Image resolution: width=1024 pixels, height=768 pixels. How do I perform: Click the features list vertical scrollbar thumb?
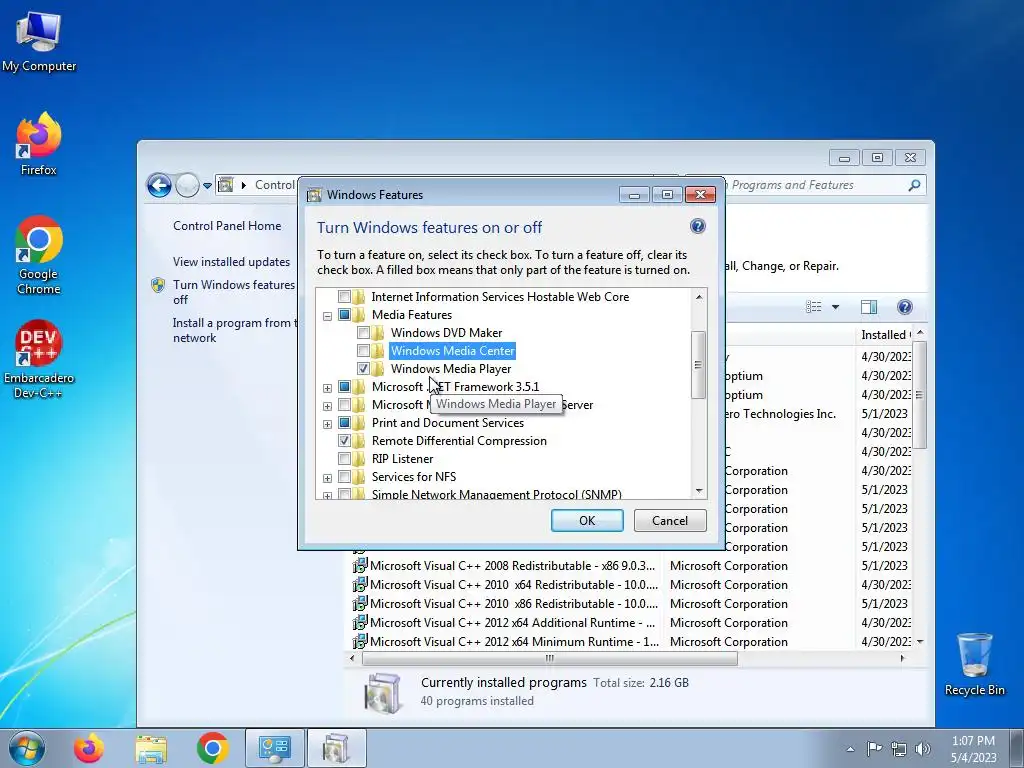coord(698,364)
